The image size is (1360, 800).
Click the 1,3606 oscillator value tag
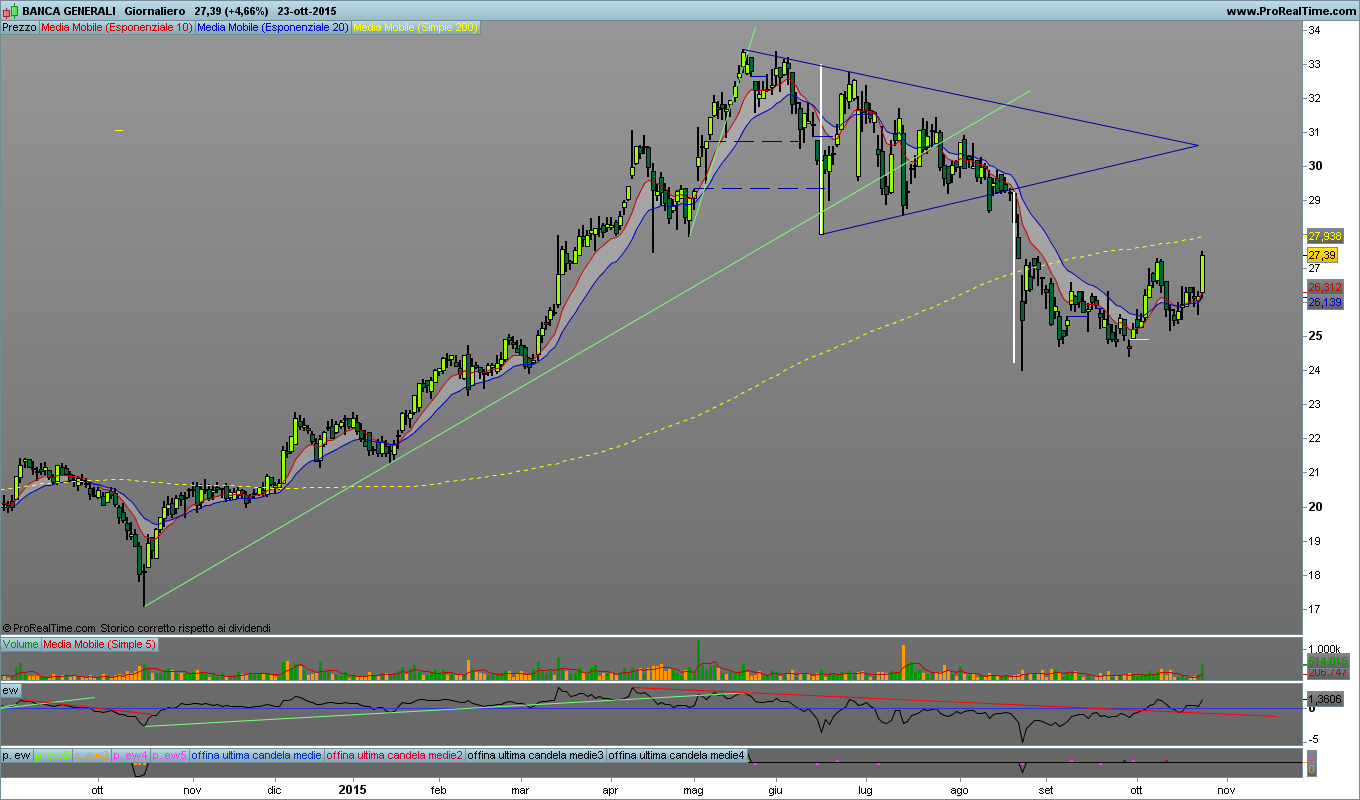click(1324, 699)
